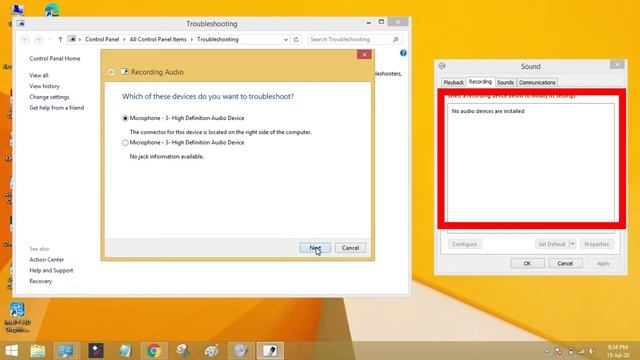This screenshot has height=360, width=640.
Task: Click the Back arrow in Troubleshooting window
Action: [24, 39]
